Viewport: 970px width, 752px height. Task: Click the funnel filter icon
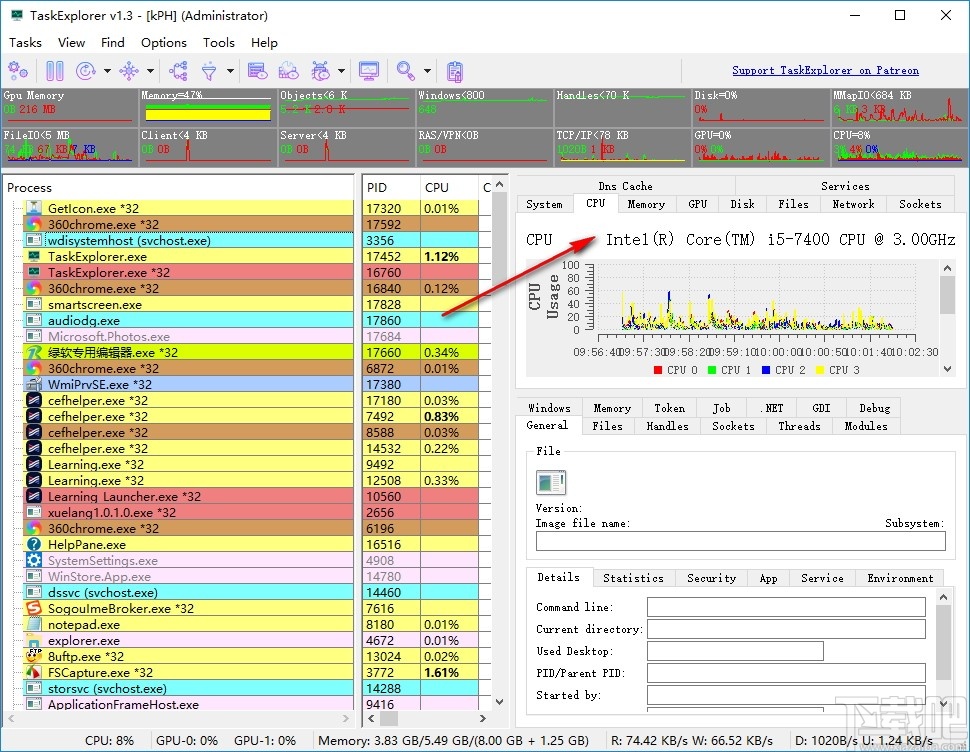point(209,71)
